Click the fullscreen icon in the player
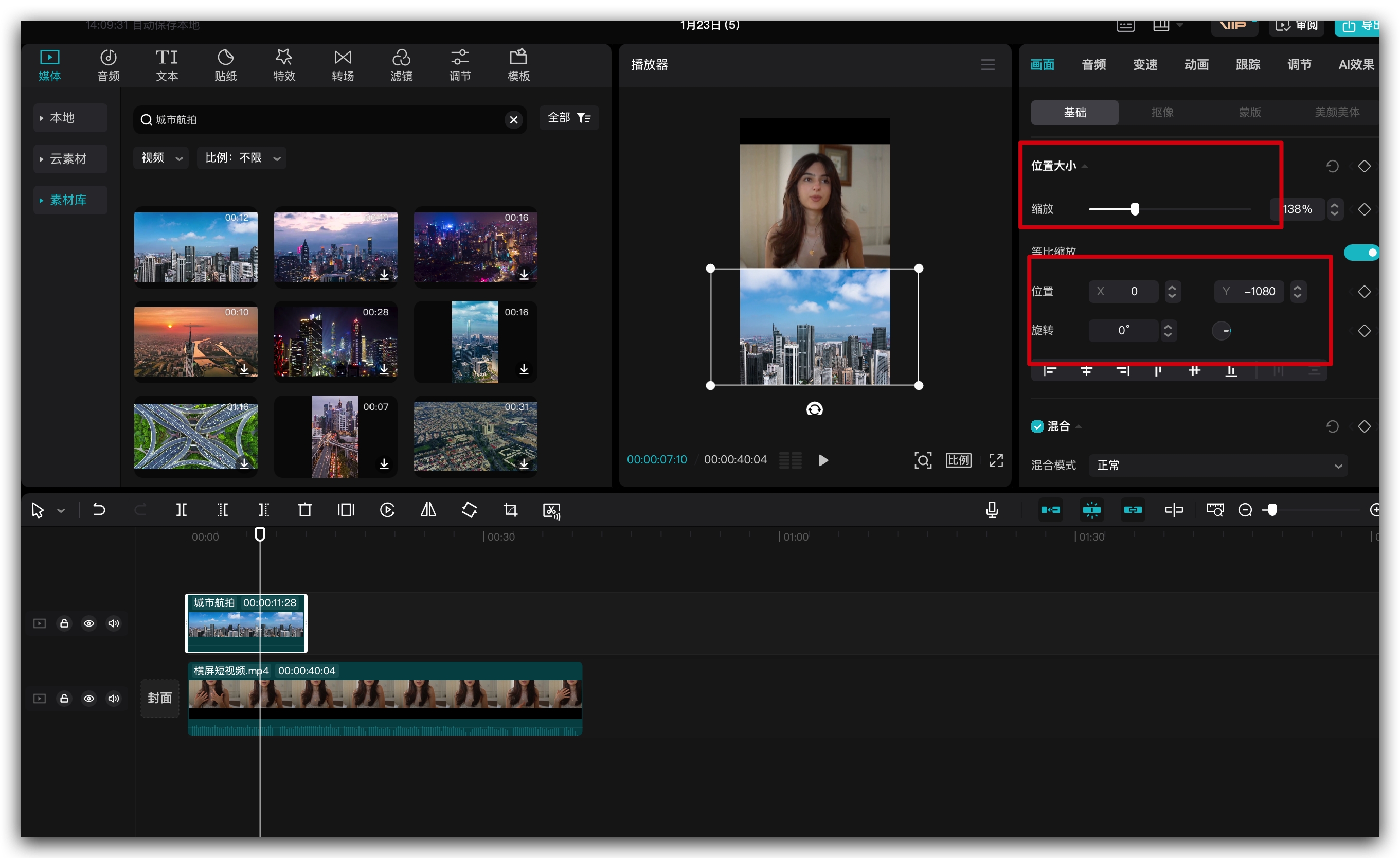This screenshot has height=858, width=1400. (x=995, y=460)
